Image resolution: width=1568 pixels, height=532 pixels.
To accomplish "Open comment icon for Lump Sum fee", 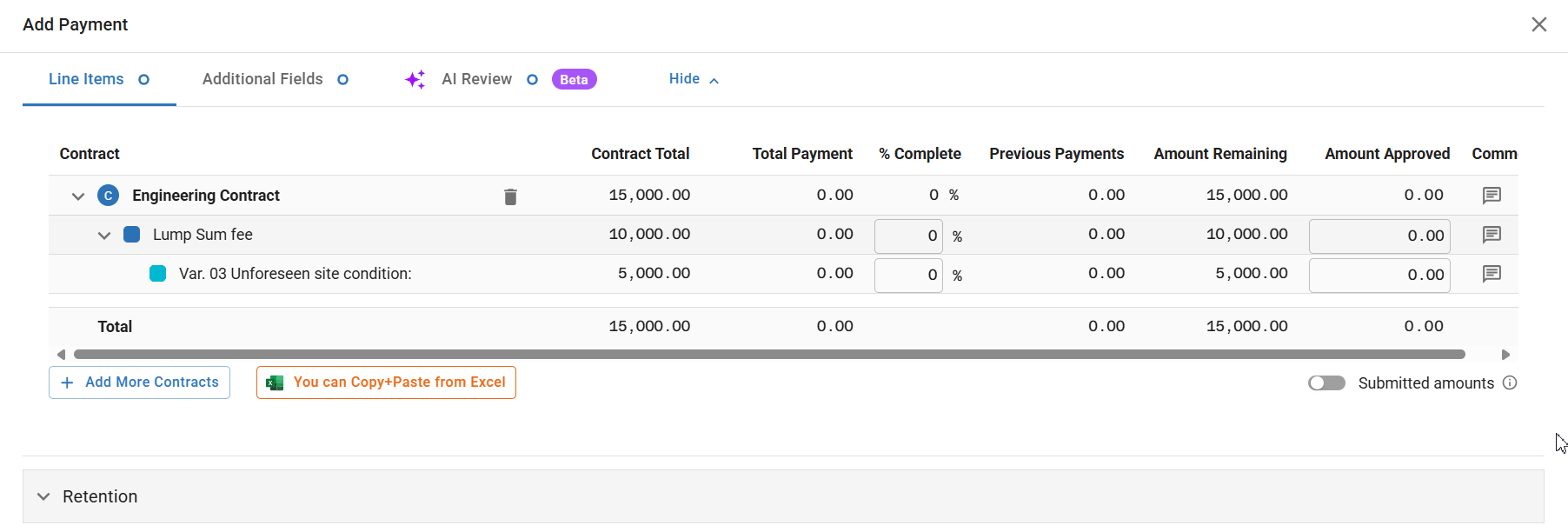I will click(x=1492, y=235).
